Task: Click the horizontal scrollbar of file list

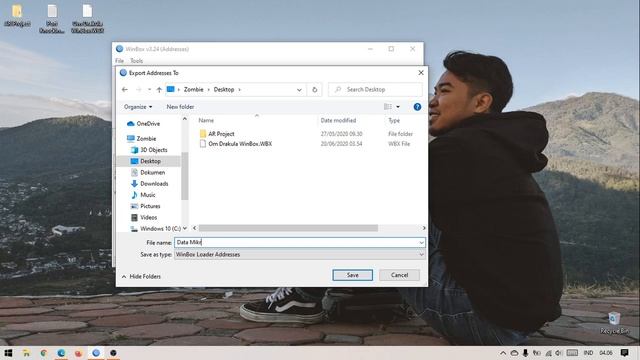Action: coord(288,228)
